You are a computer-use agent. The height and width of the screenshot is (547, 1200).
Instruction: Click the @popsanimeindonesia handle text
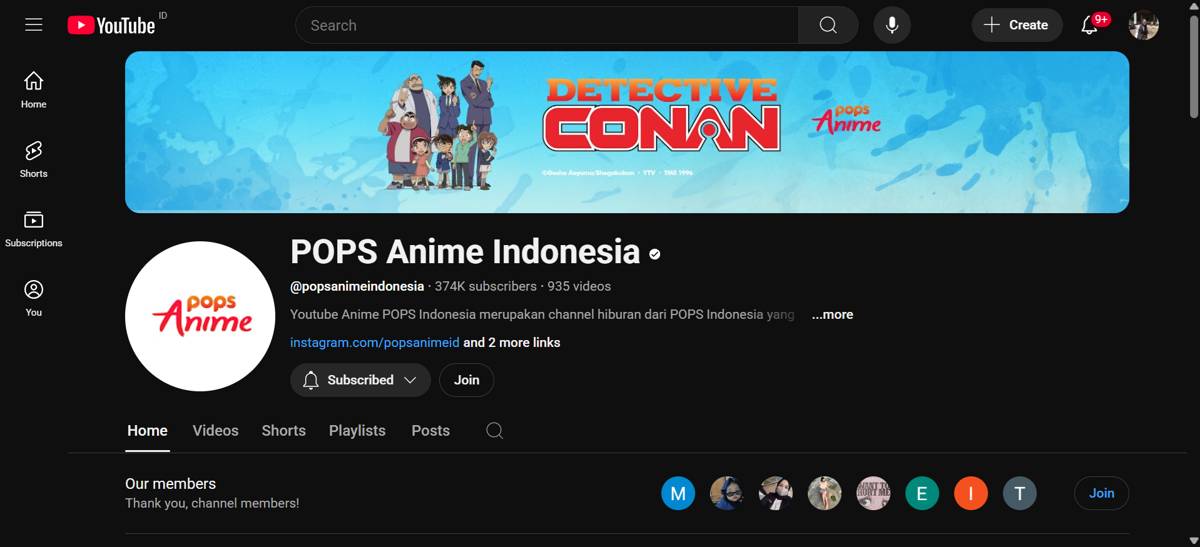[357, 286]
